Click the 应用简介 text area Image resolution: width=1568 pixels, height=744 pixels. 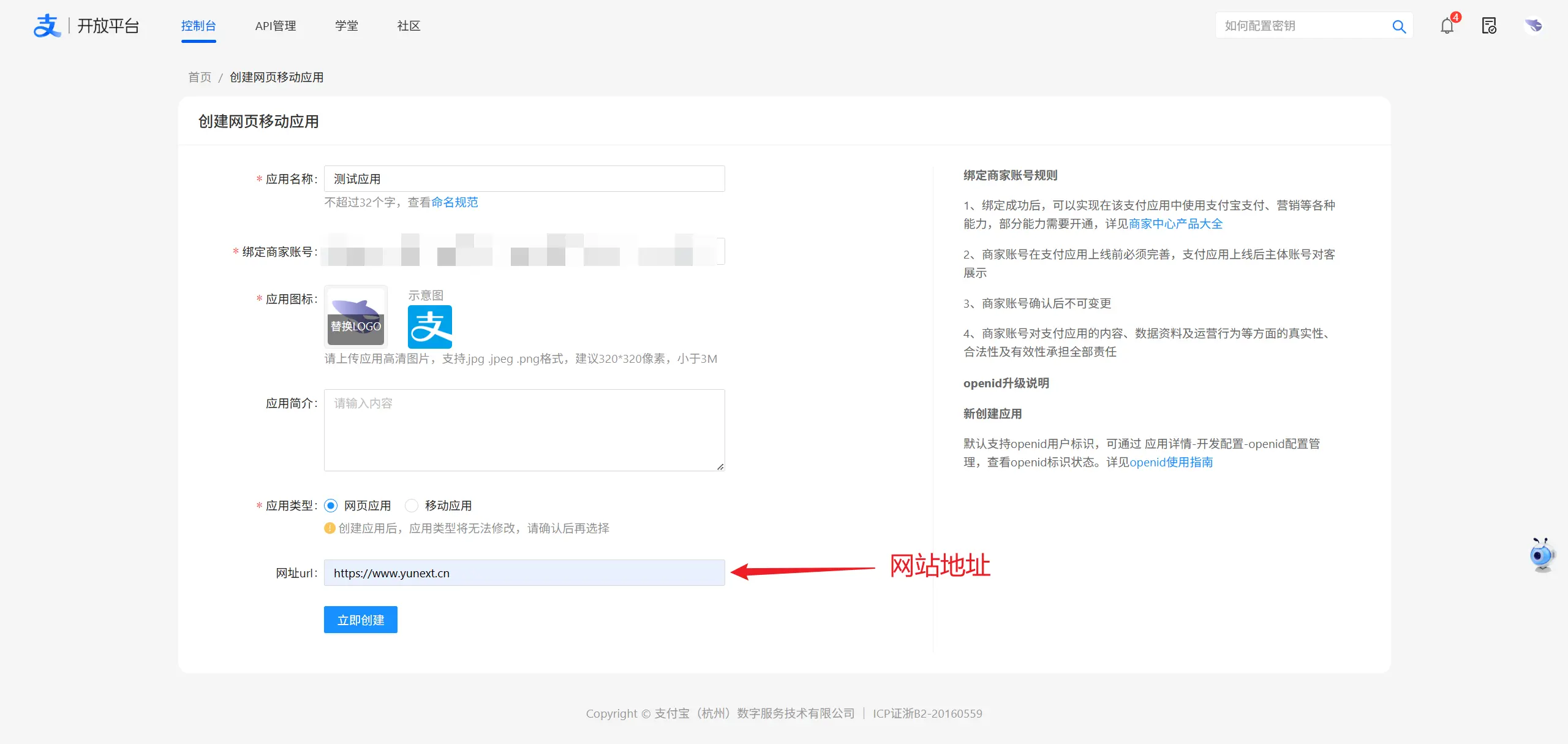point(524,430)
